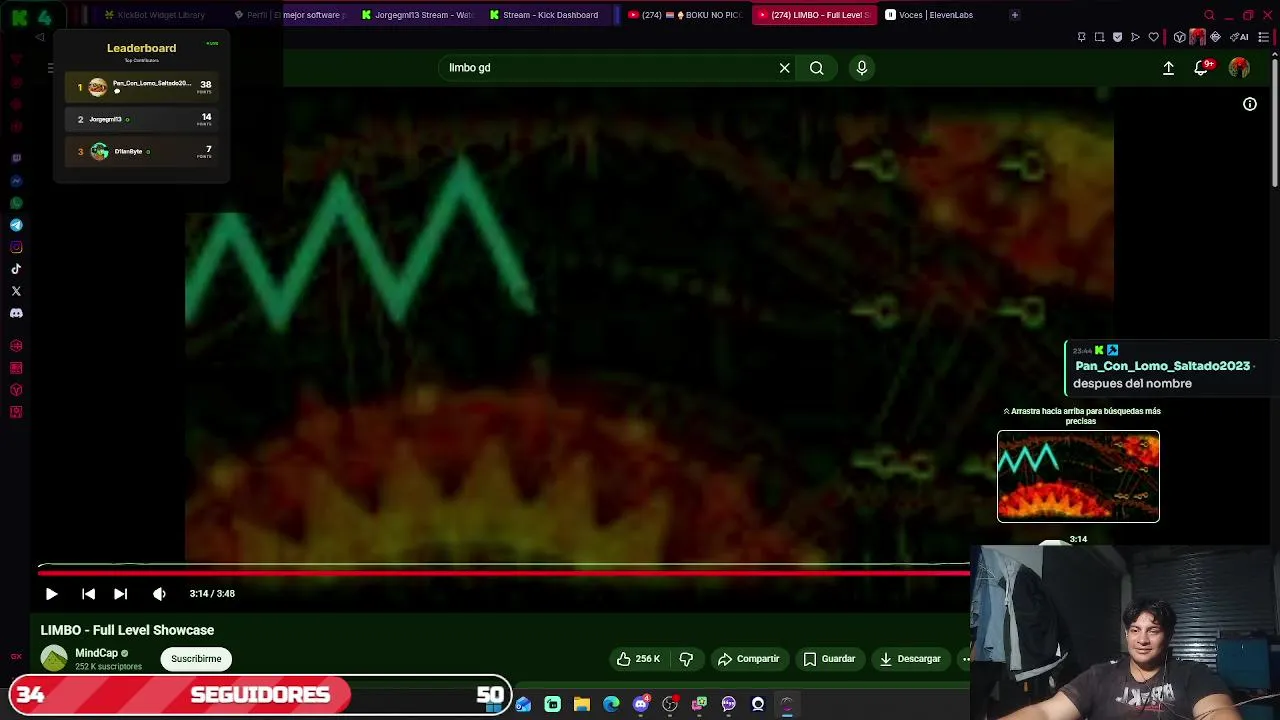Switch to the Perfil mejor software tab

click(290, 15)
